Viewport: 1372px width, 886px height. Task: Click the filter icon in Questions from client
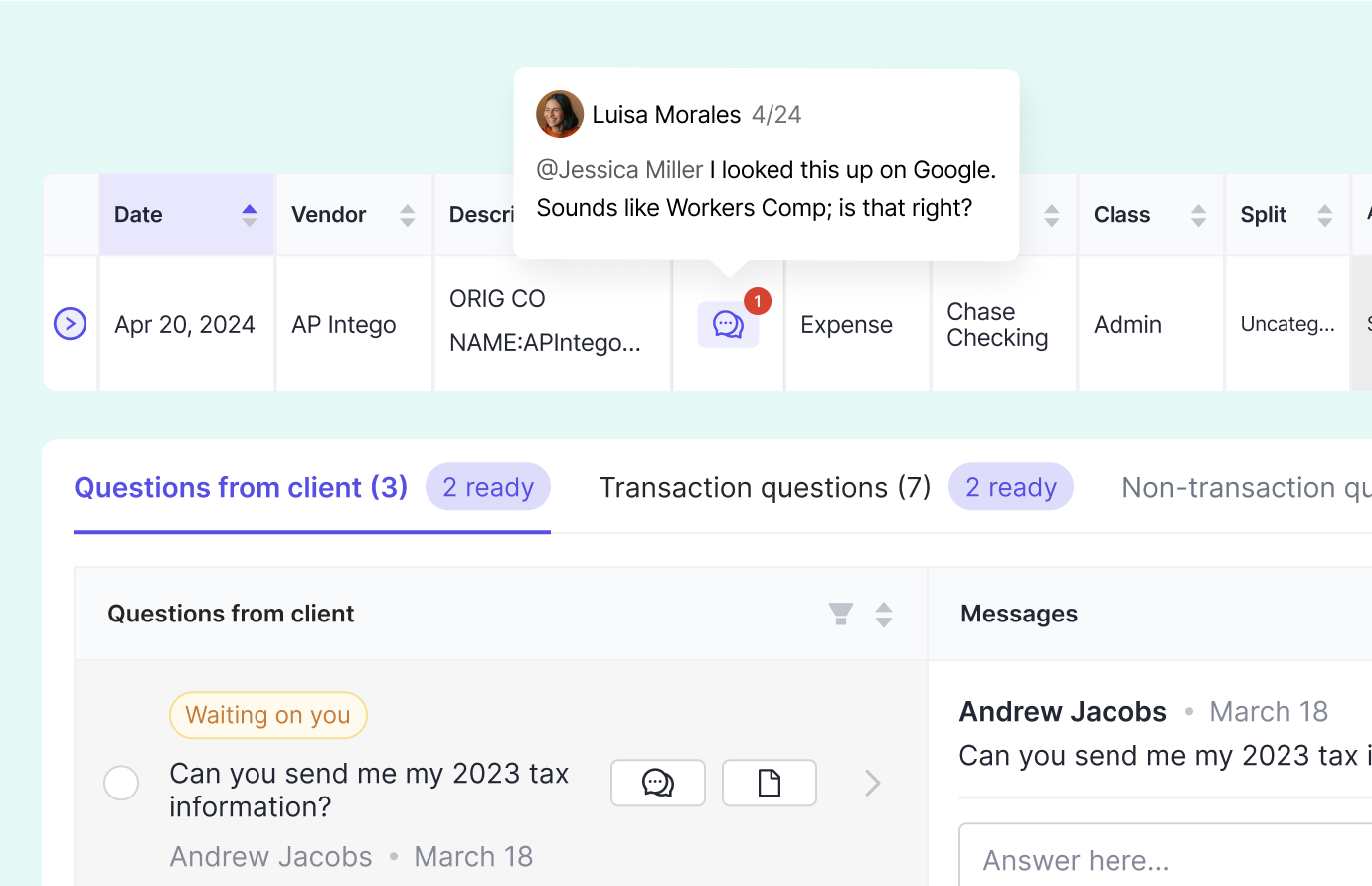841,615
